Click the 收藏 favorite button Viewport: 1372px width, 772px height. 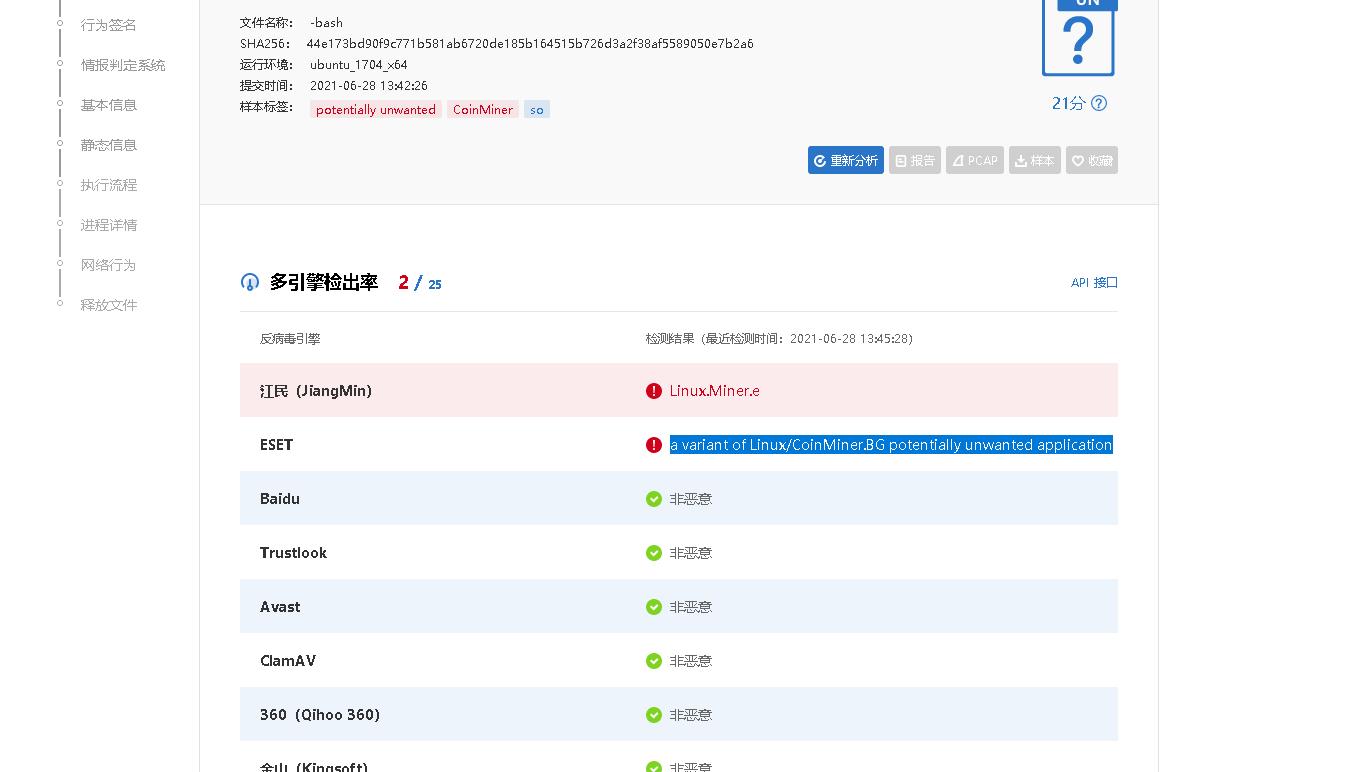click(x=1092, y=160)
